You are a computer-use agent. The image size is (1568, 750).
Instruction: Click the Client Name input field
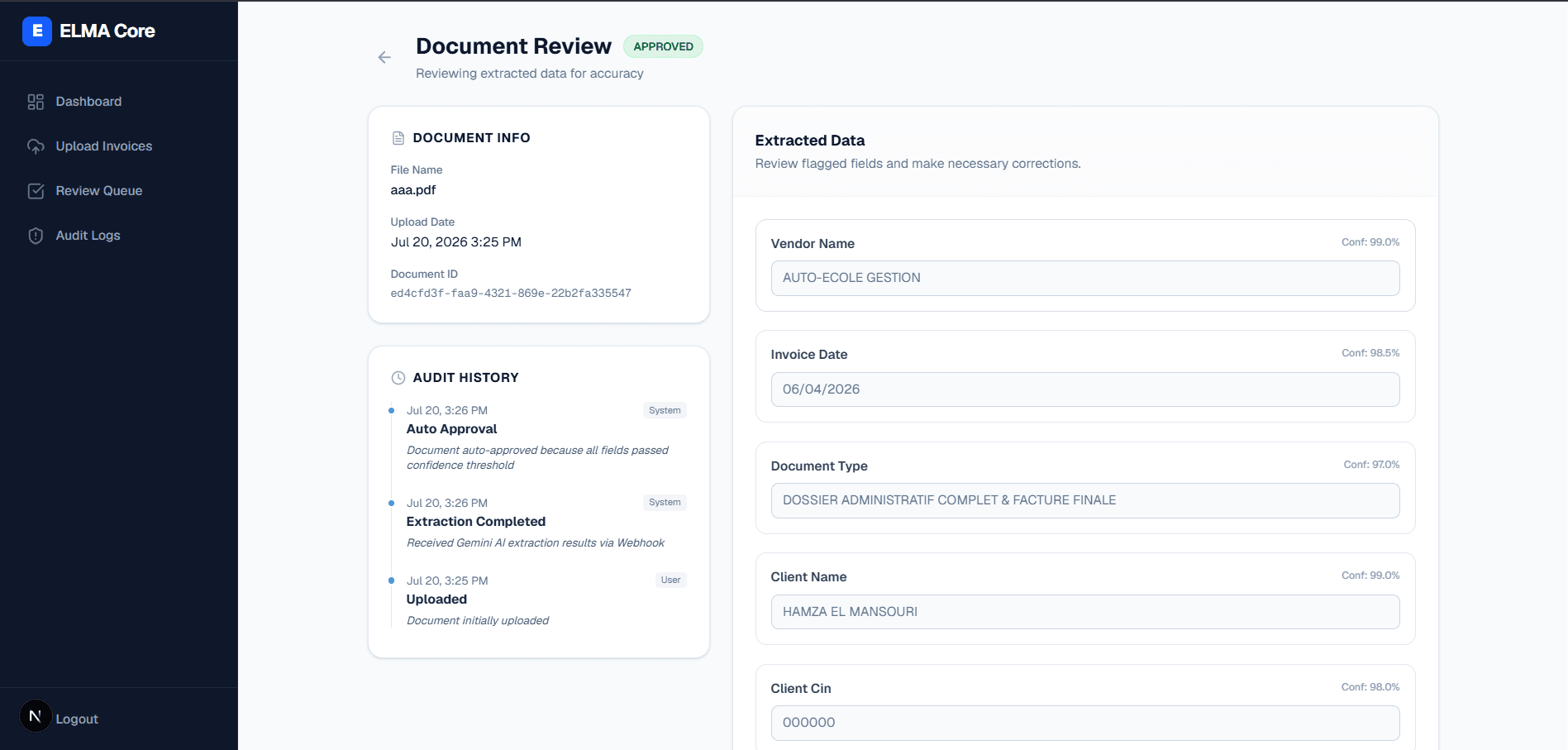click(x=1085, y=612)
